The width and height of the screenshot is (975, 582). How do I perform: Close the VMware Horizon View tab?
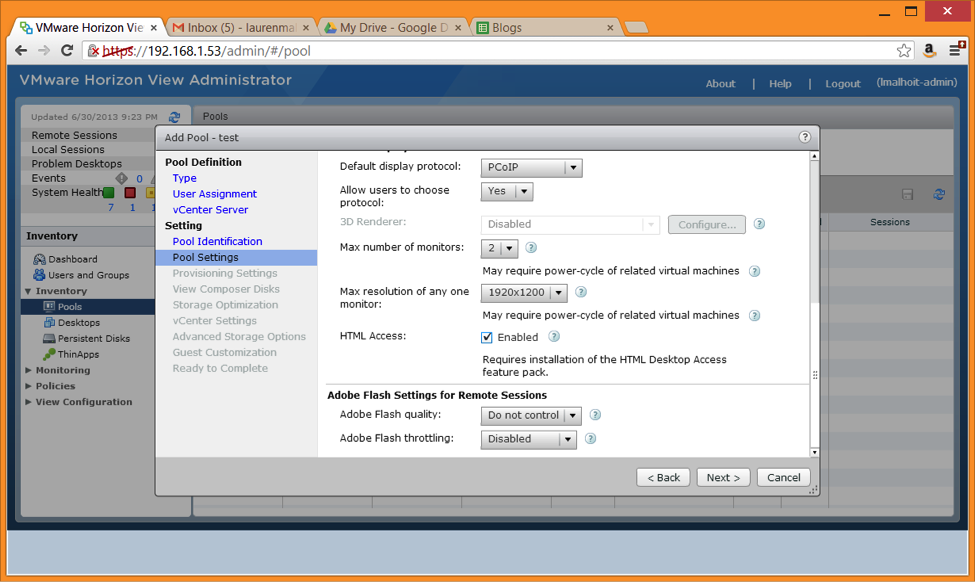click(x=154, y=28)
